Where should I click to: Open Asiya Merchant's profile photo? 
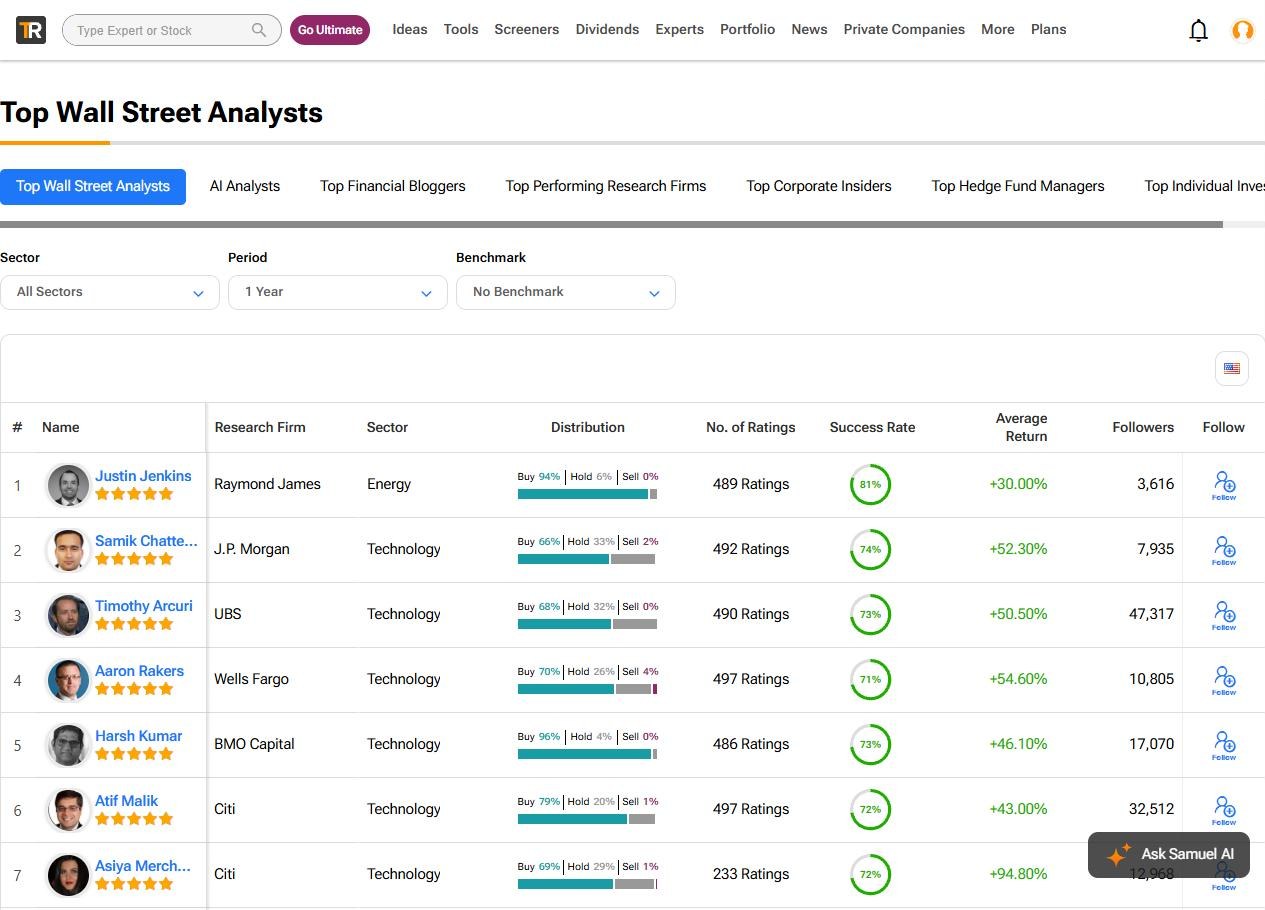point(68,875)
